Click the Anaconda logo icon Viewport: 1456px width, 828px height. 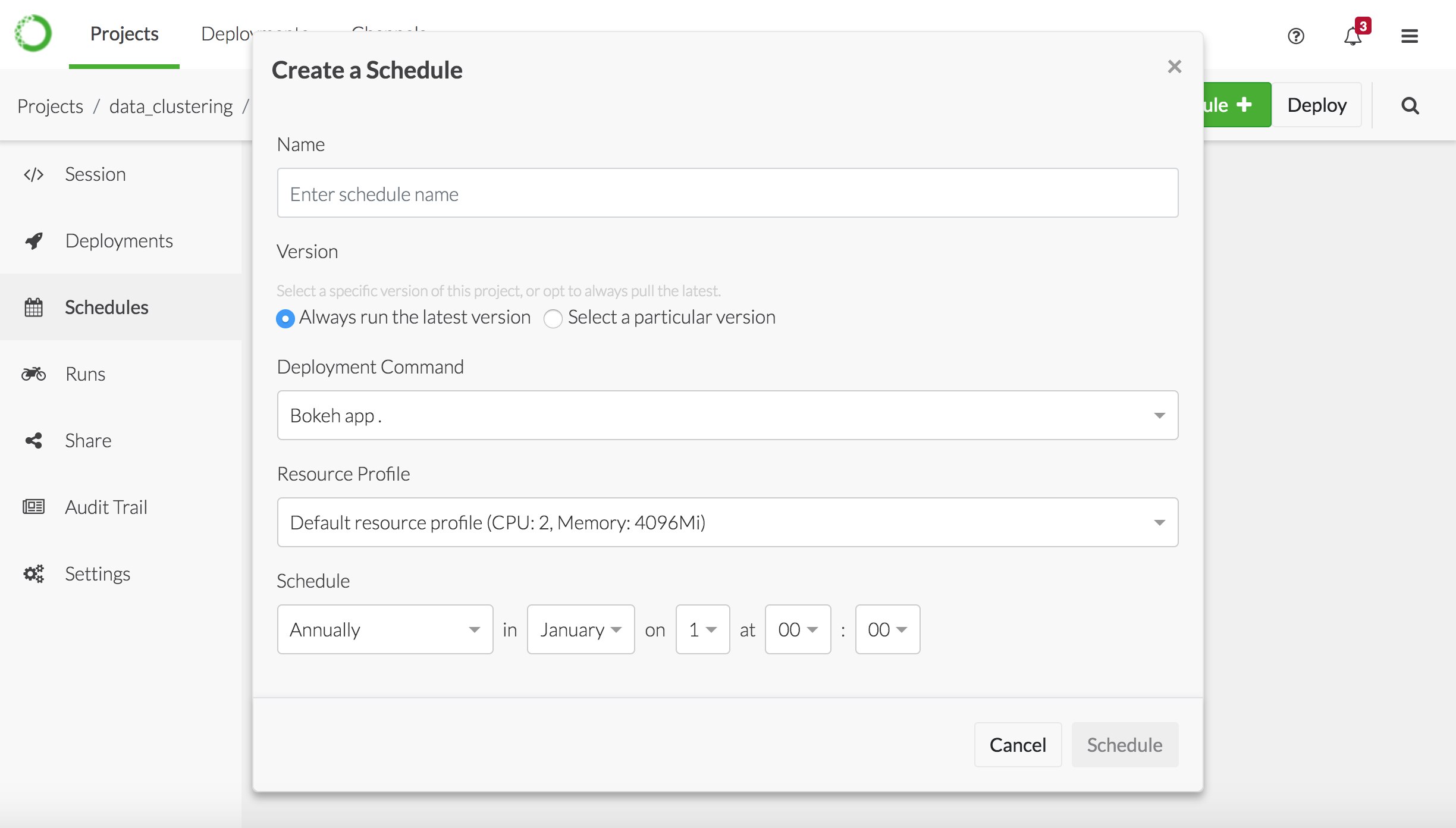[x=33, y=34]
